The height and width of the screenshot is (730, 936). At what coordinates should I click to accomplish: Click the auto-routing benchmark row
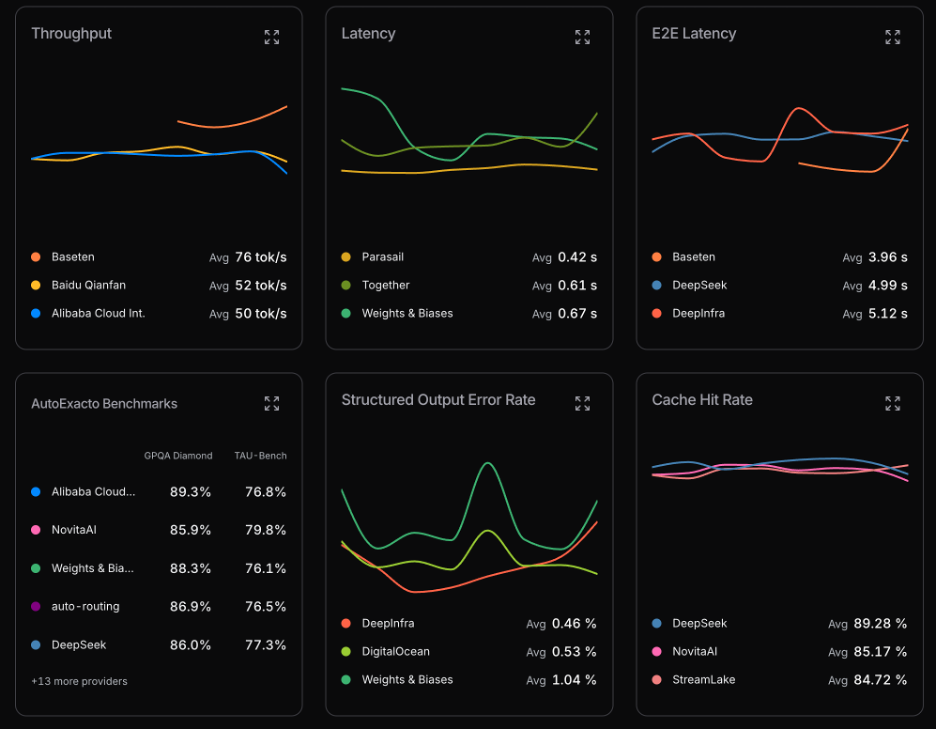tap(159, 606)
